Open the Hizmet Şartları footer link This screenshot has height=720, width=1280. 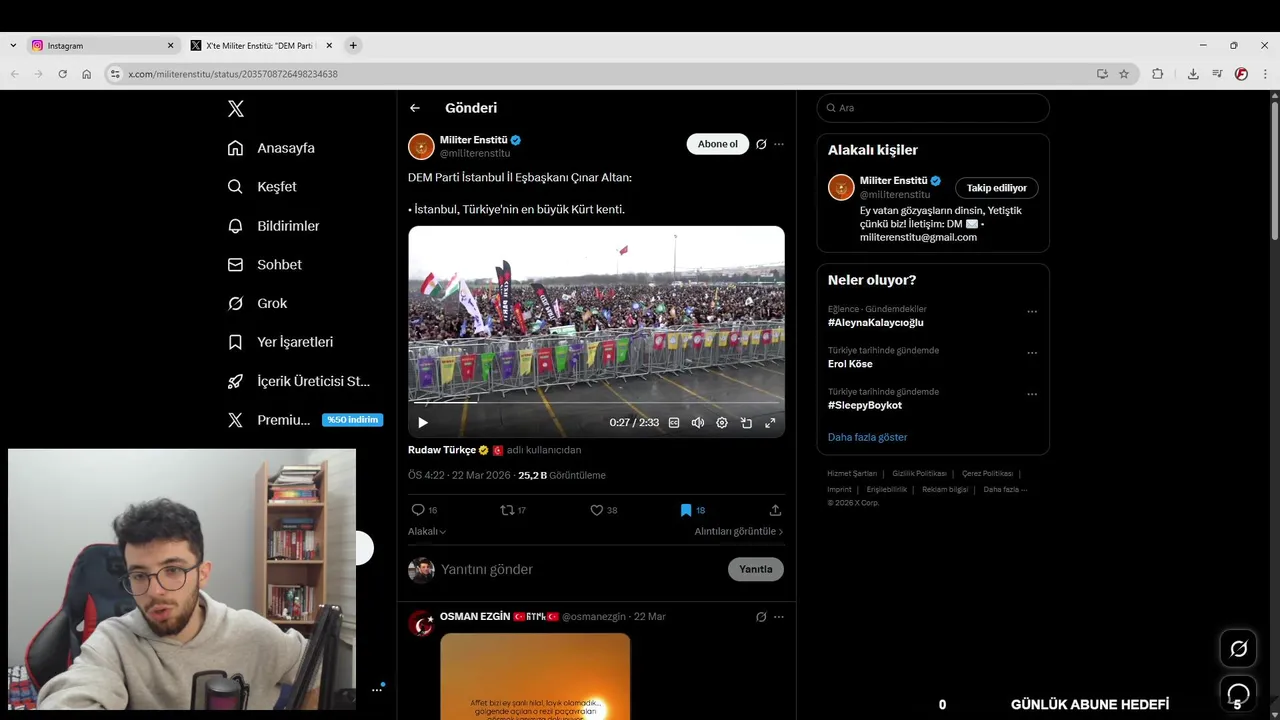pos(852,473)
